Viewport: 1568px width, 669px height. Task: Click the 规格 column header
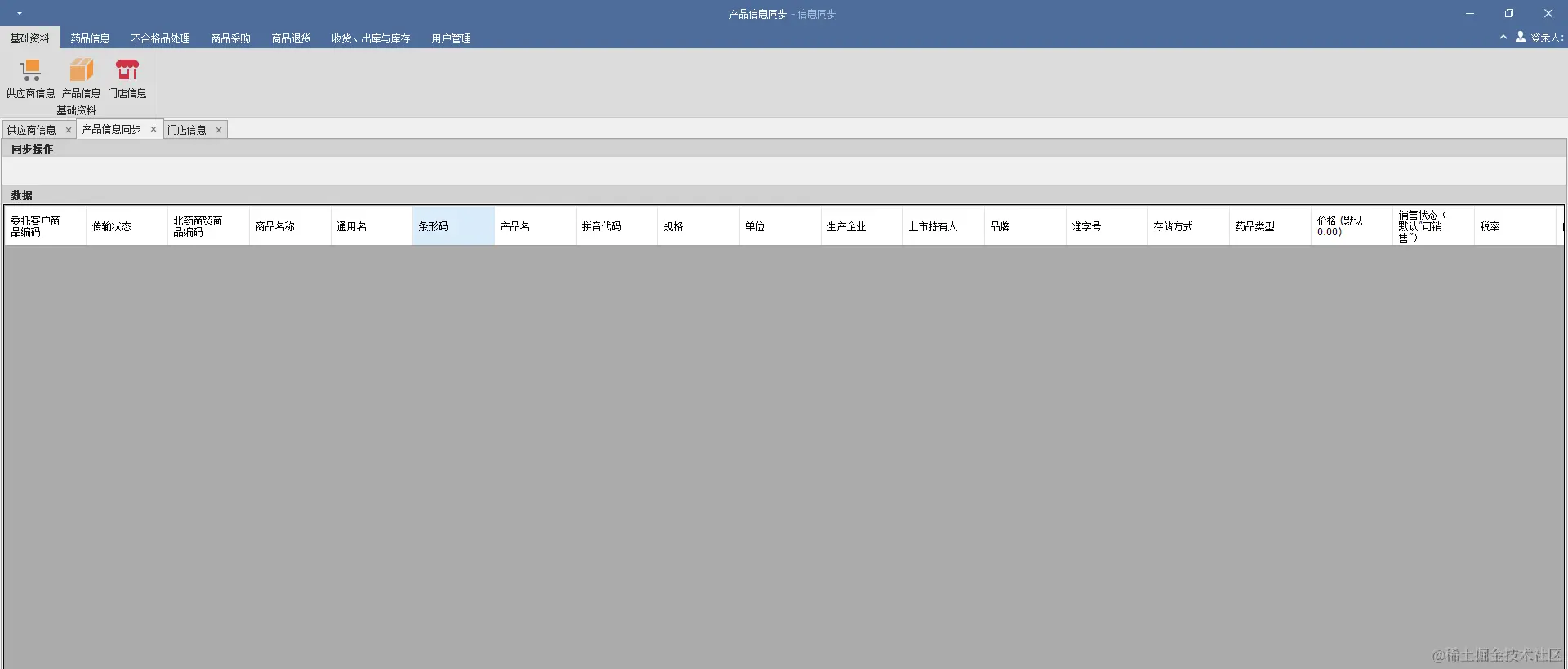[698, 226]
